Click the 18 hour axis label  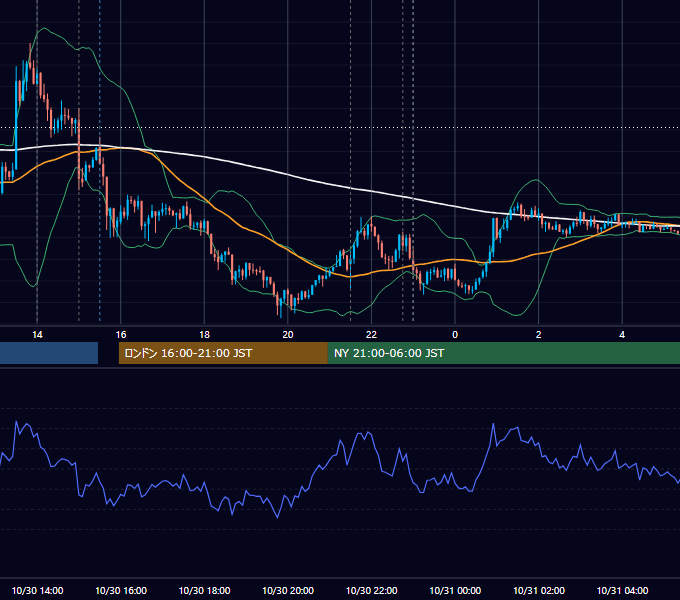tap(204, 335)
